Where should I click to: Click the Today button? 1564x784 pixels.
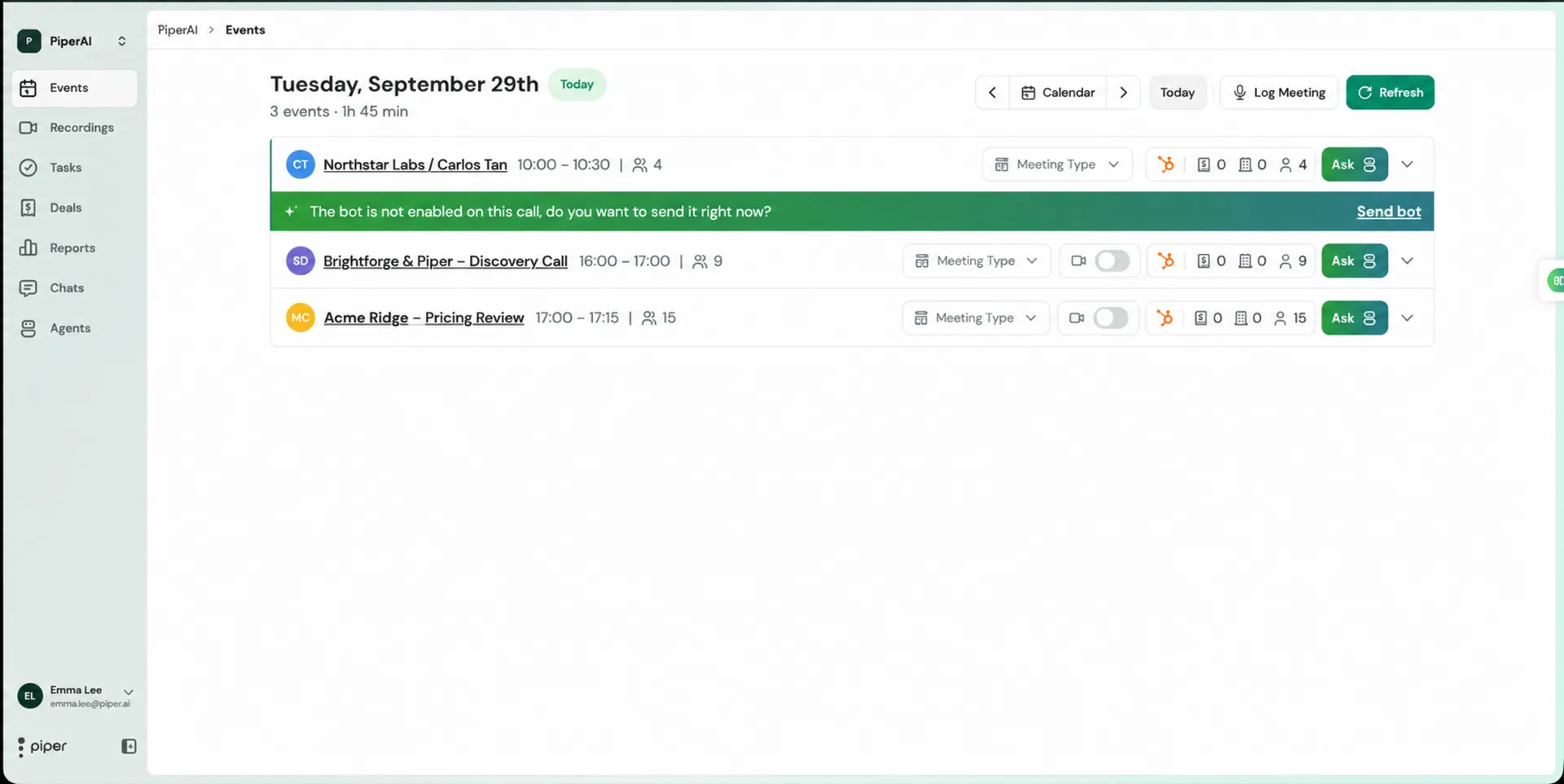tap(1177, 93)
